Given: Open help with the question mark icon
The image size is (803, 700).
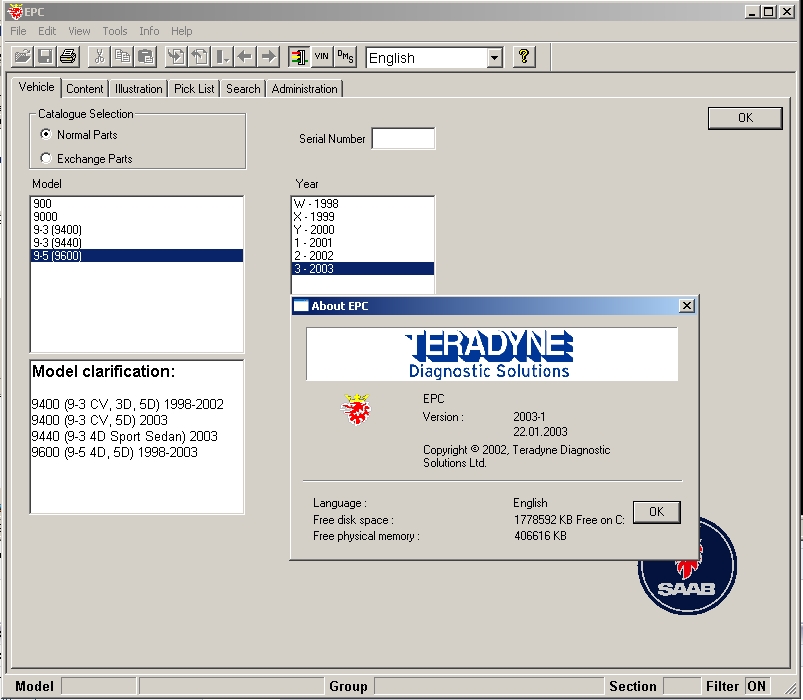Looking at the screenshot, I should [524, 57].
